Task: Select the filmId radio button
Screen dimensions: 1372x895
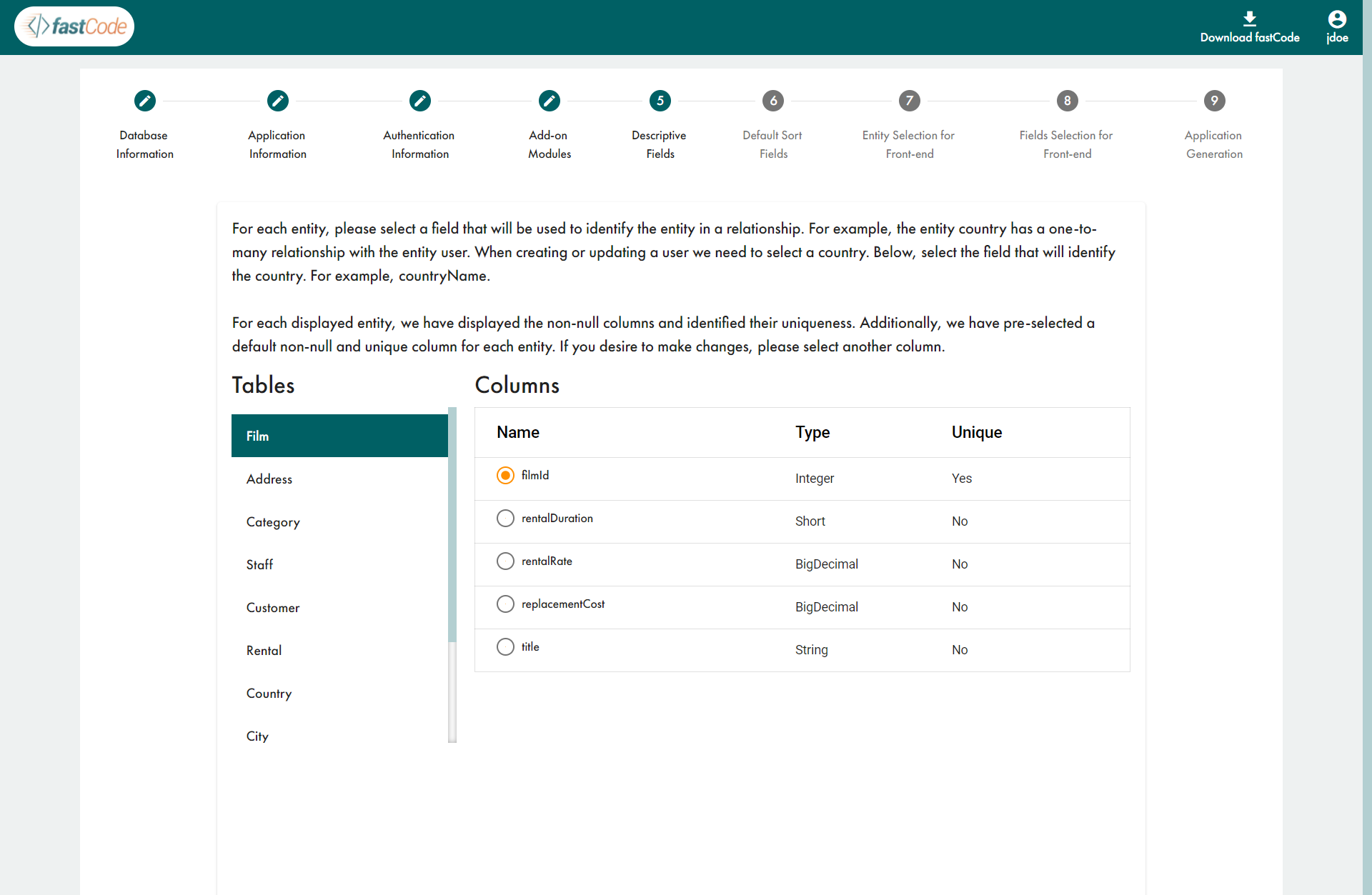Action: (x=505, y=476)
